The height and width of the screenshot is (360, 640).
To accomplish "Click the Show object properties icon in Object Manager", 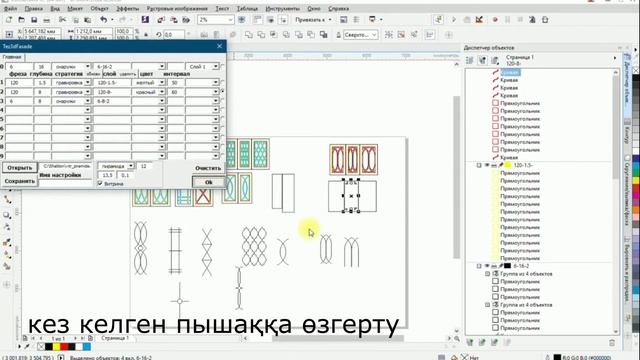I will click(x=470, y=60).
